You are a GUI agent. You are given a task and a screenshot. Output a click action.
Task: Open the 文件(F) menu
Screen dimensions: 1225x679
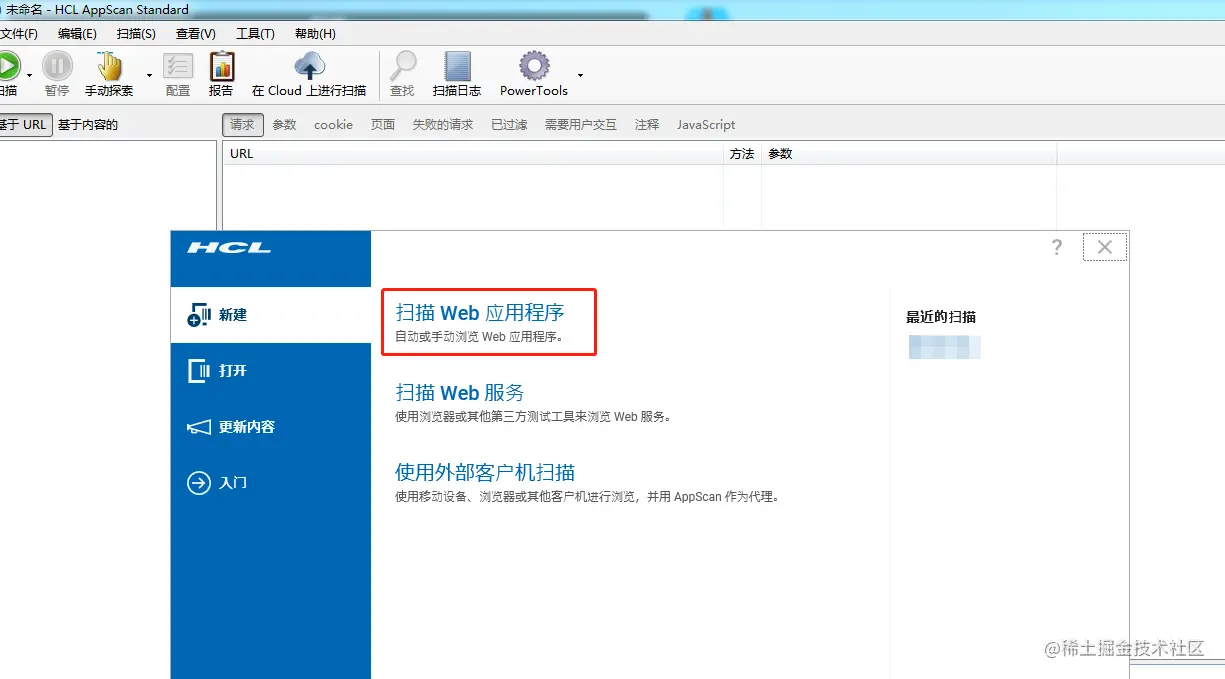tap(18, 33)
